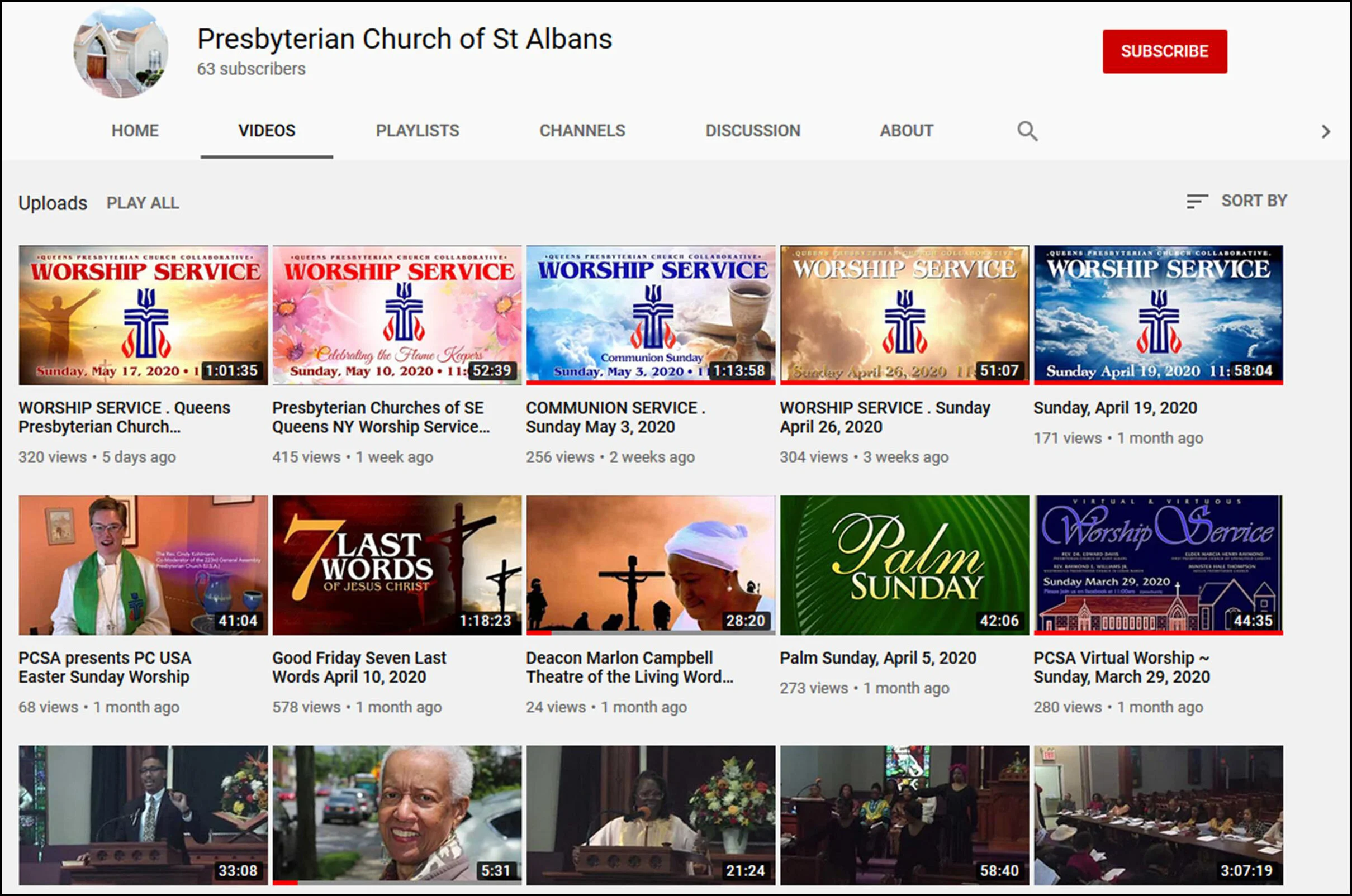Click the channel avatar church image

tap(121, 52)
